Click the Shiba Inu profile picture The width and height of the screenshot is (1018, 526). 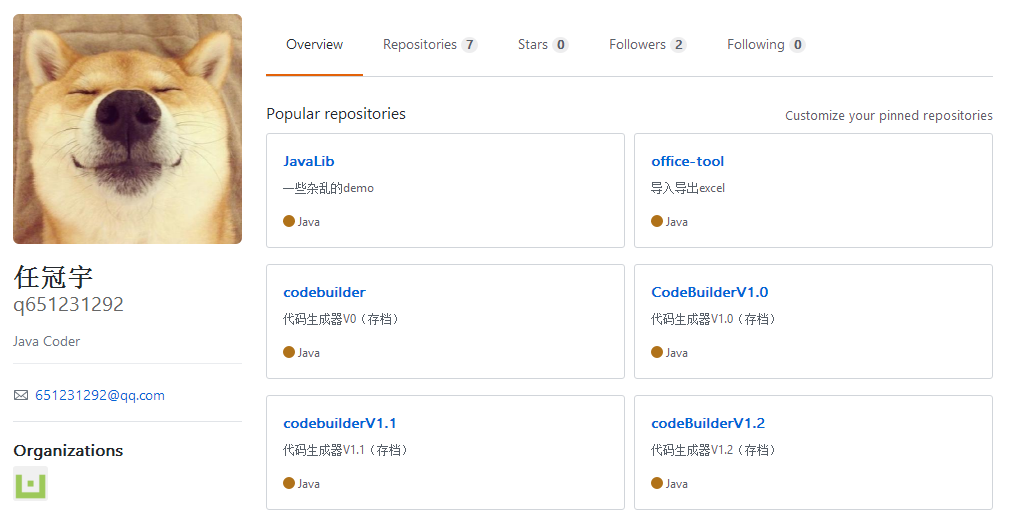pos(127,129)
